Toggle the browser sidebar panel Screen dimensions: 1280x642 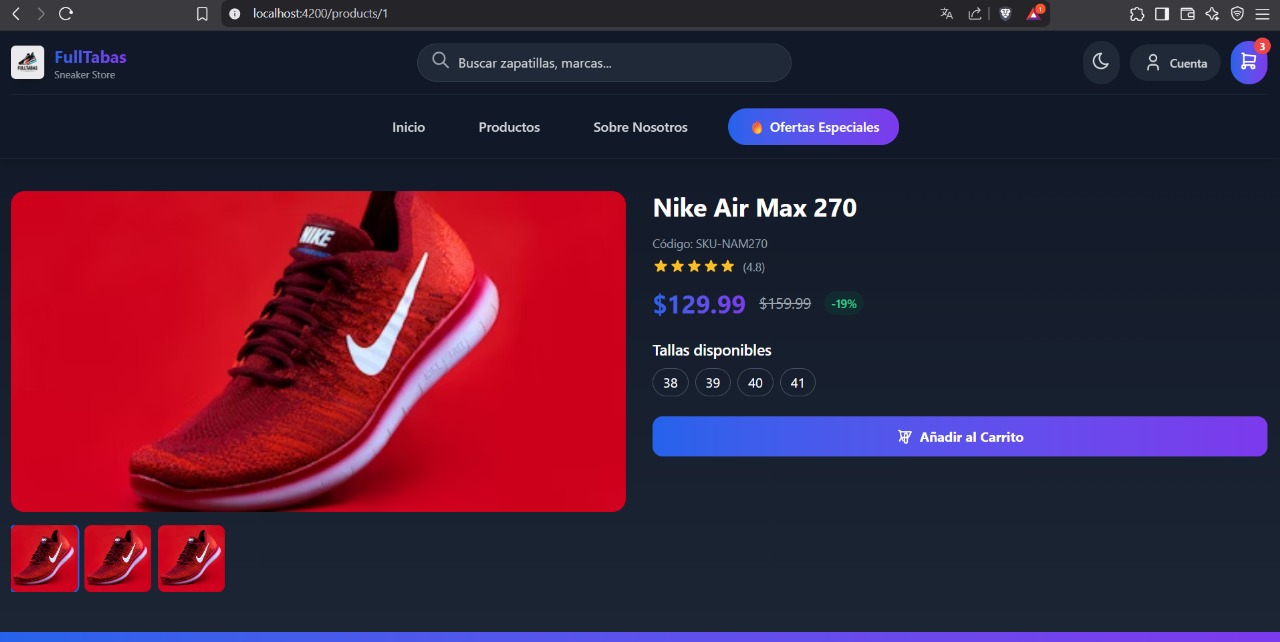pos(1162,14)
